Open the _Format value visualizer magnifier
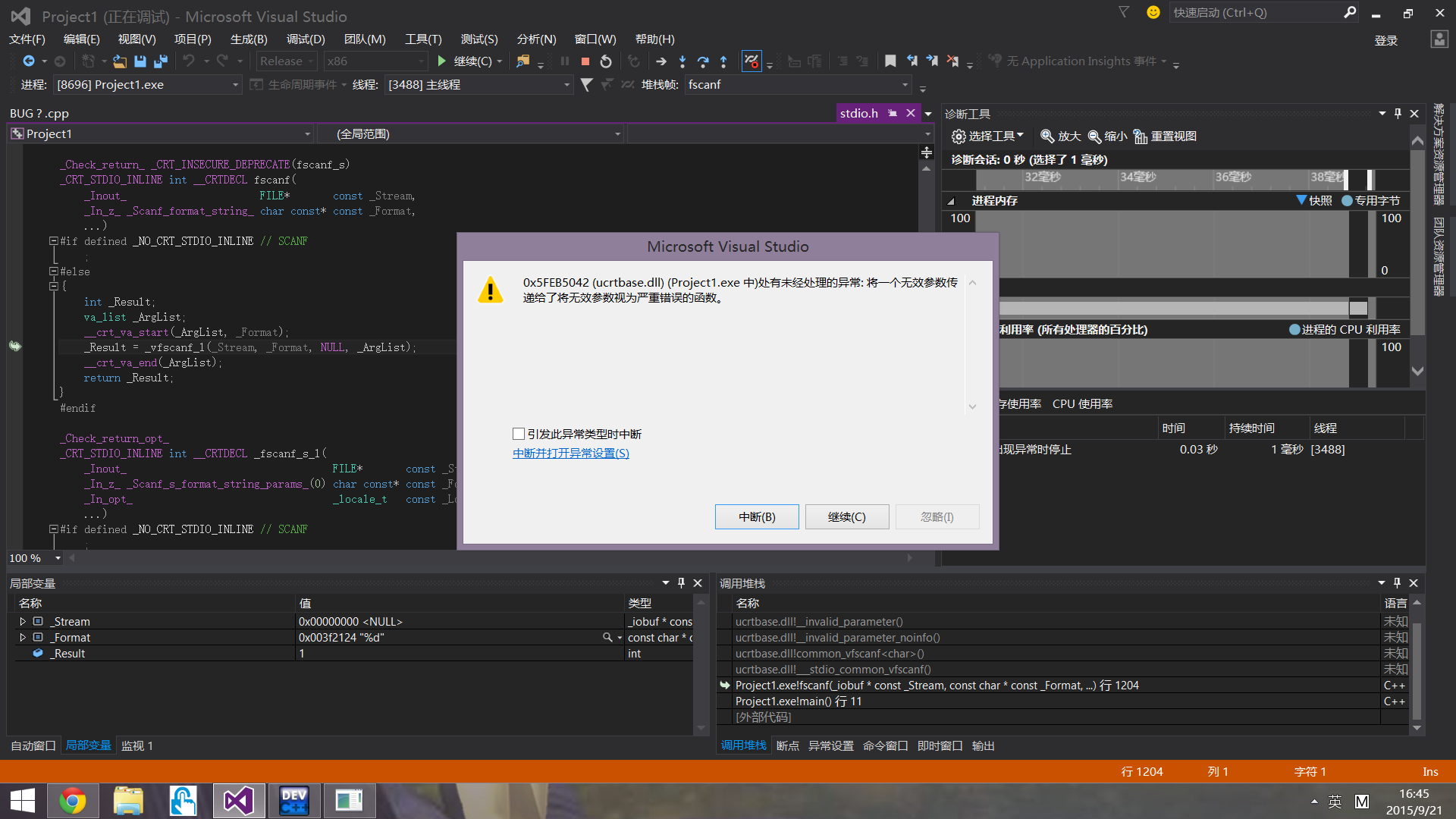Image resolution: width=1456 pixels, height=819 pixels. [607, 638]
